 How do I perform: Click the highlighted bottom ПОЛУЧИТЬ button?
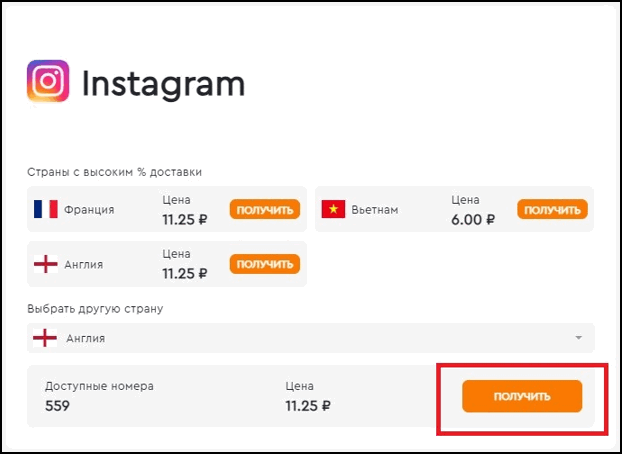pos(522,396)
